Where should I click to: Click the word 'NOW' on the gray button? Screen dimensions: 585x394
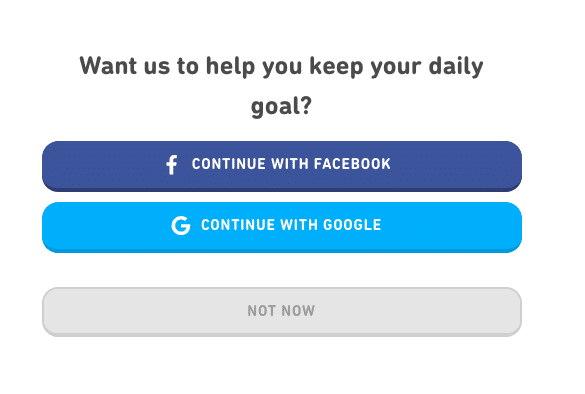pyautogui.click(x=298, y=311)
